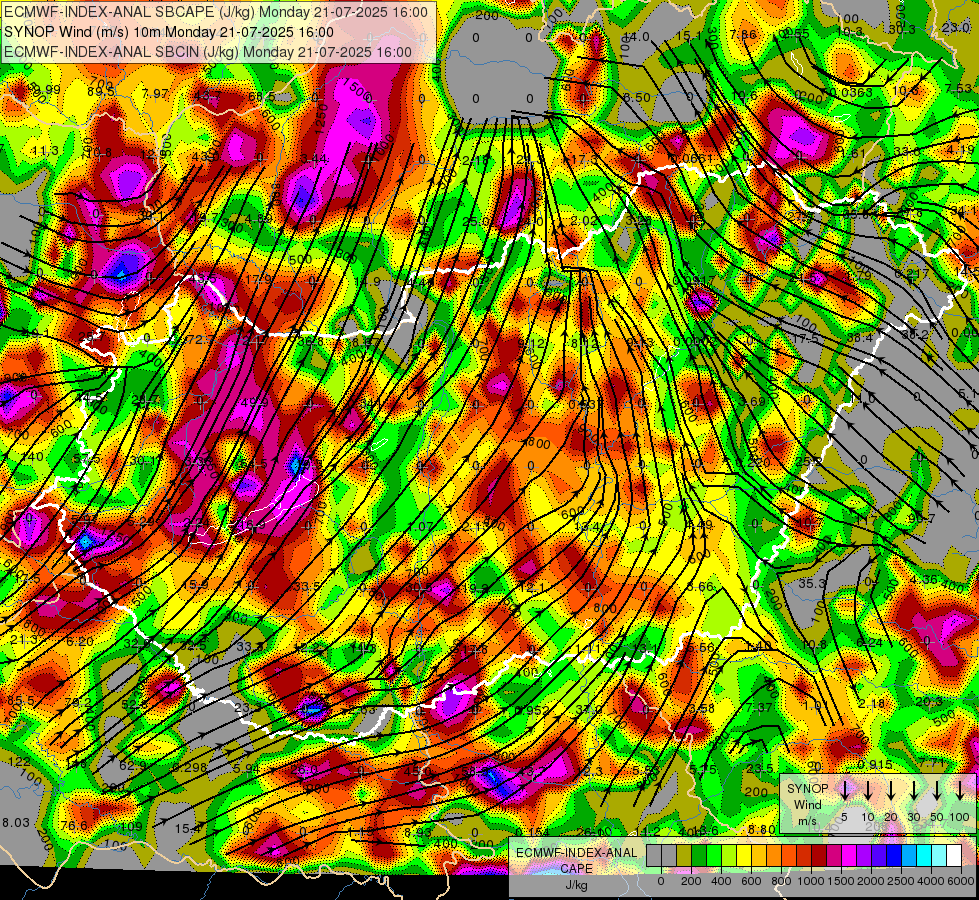Choose the pure blue CAPE legend swatch
Viewport: 979px width, 900px height.
pos(893,856)
